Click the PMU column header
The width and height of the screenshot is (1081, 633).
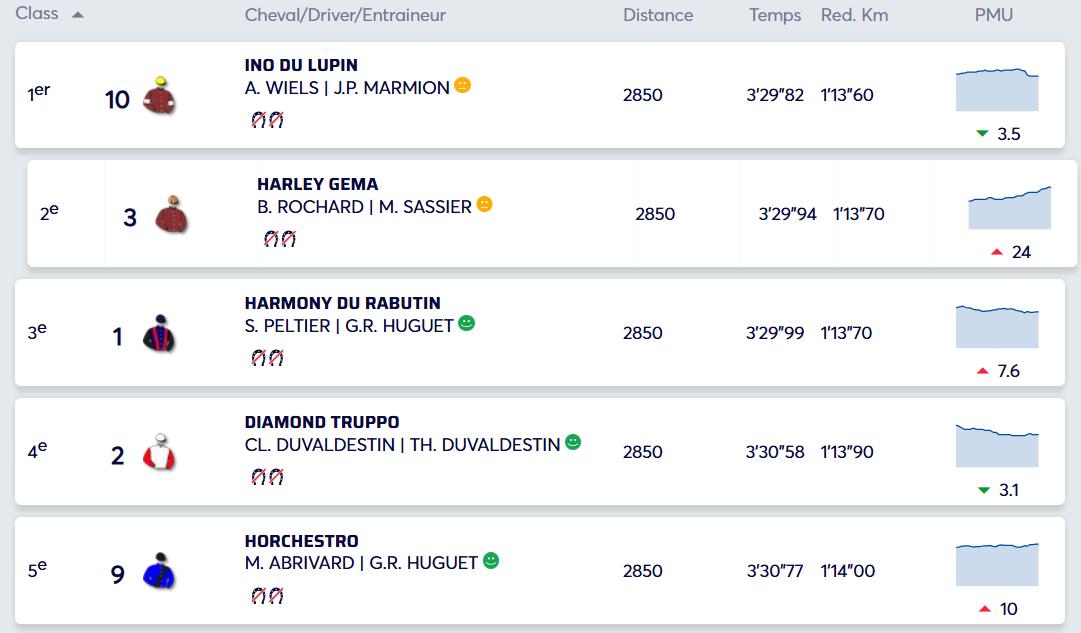coord(994,15)
